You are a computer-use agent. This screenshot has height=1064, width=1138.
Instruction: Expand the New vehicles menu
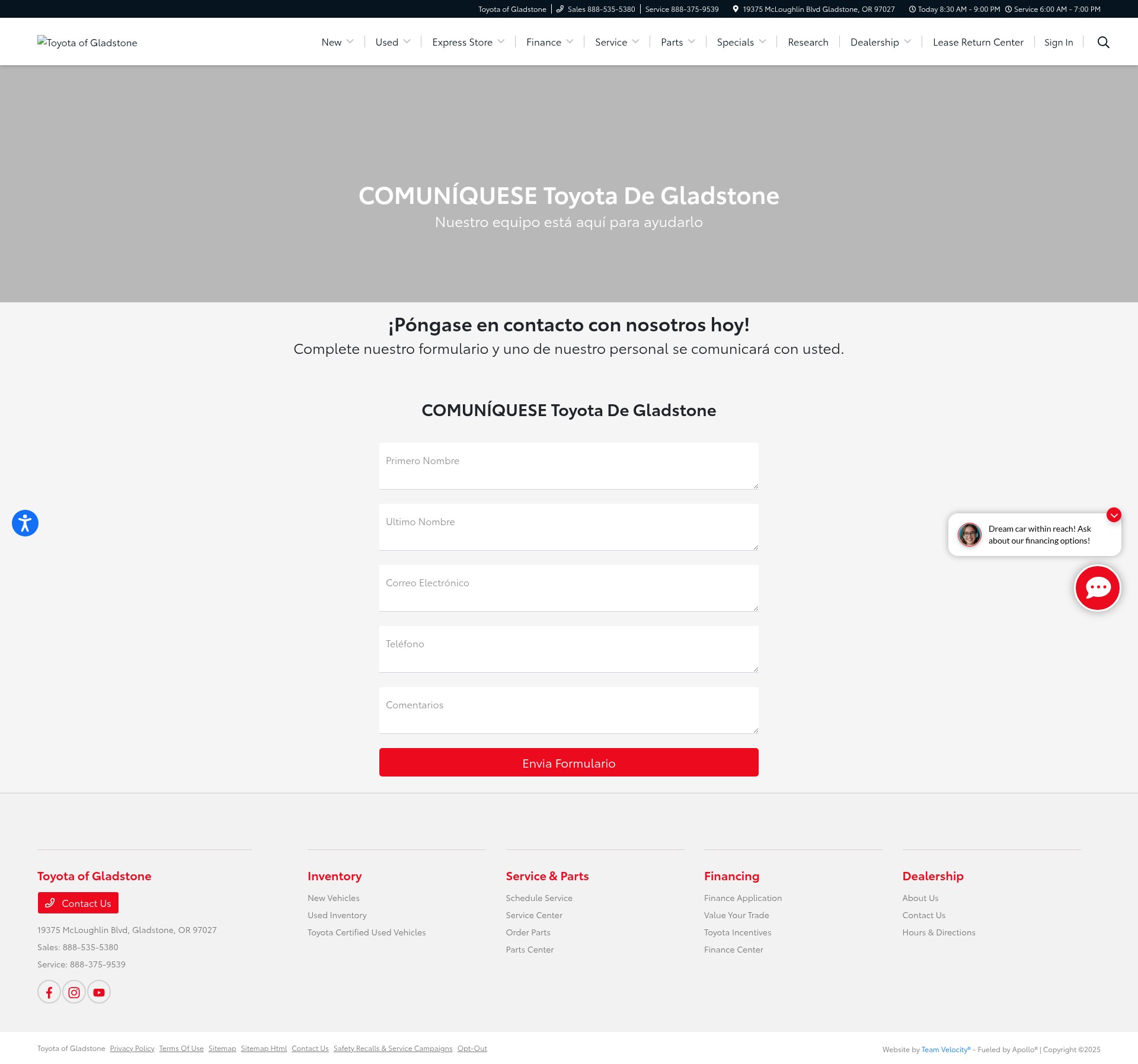pyautogui.click(x=337, y=42)
